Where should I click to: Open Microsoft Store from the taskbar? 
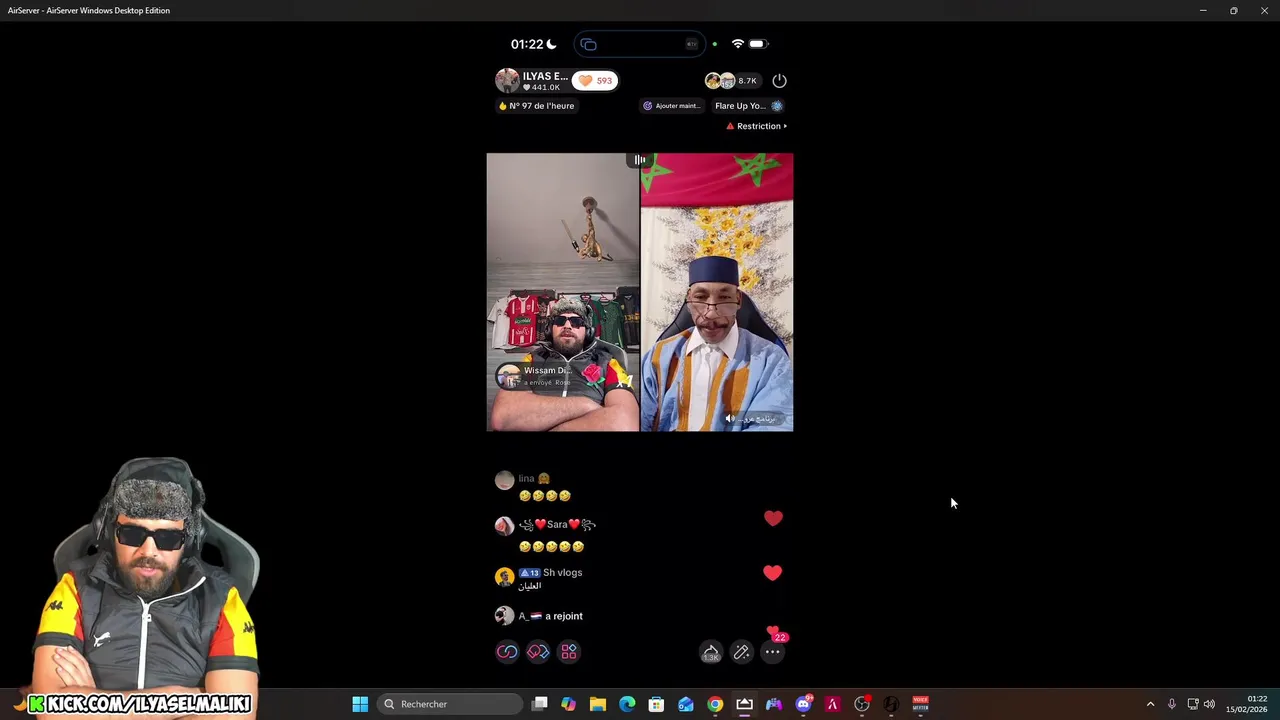pyautogui.click(x=656, y=704)
